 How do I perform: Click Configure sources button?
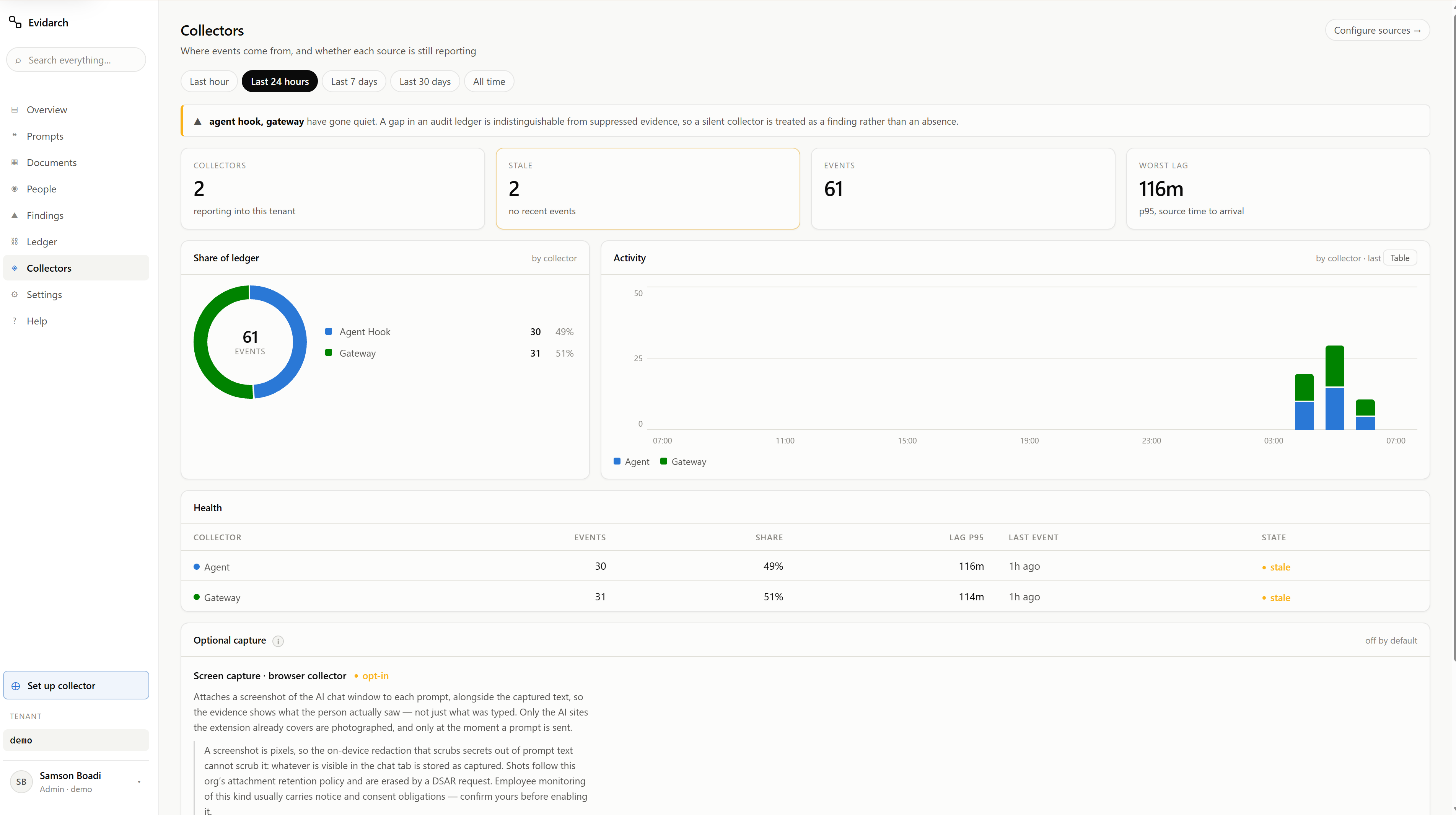[x=1377, y=31]
